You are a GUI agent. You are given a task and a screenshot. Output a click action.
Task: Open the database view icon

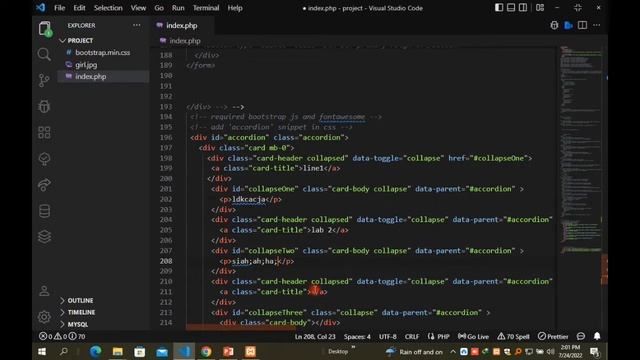coord(44,211)
